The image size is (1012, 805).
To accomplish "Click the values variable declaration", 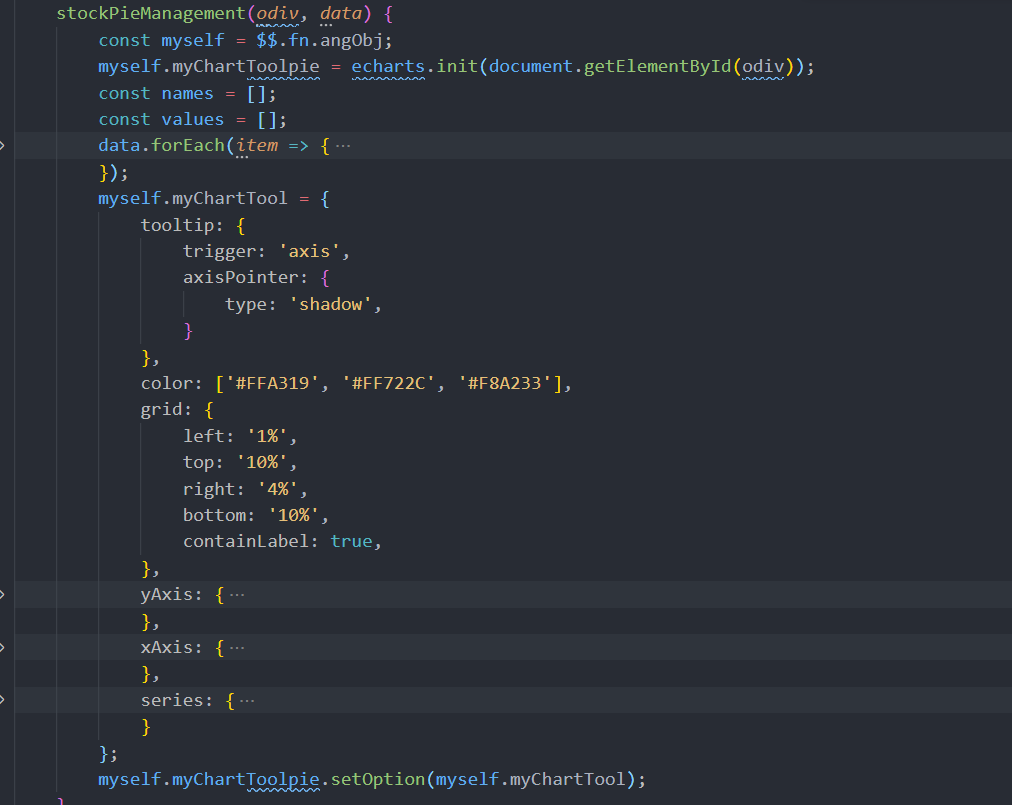I will pos(192,119).
